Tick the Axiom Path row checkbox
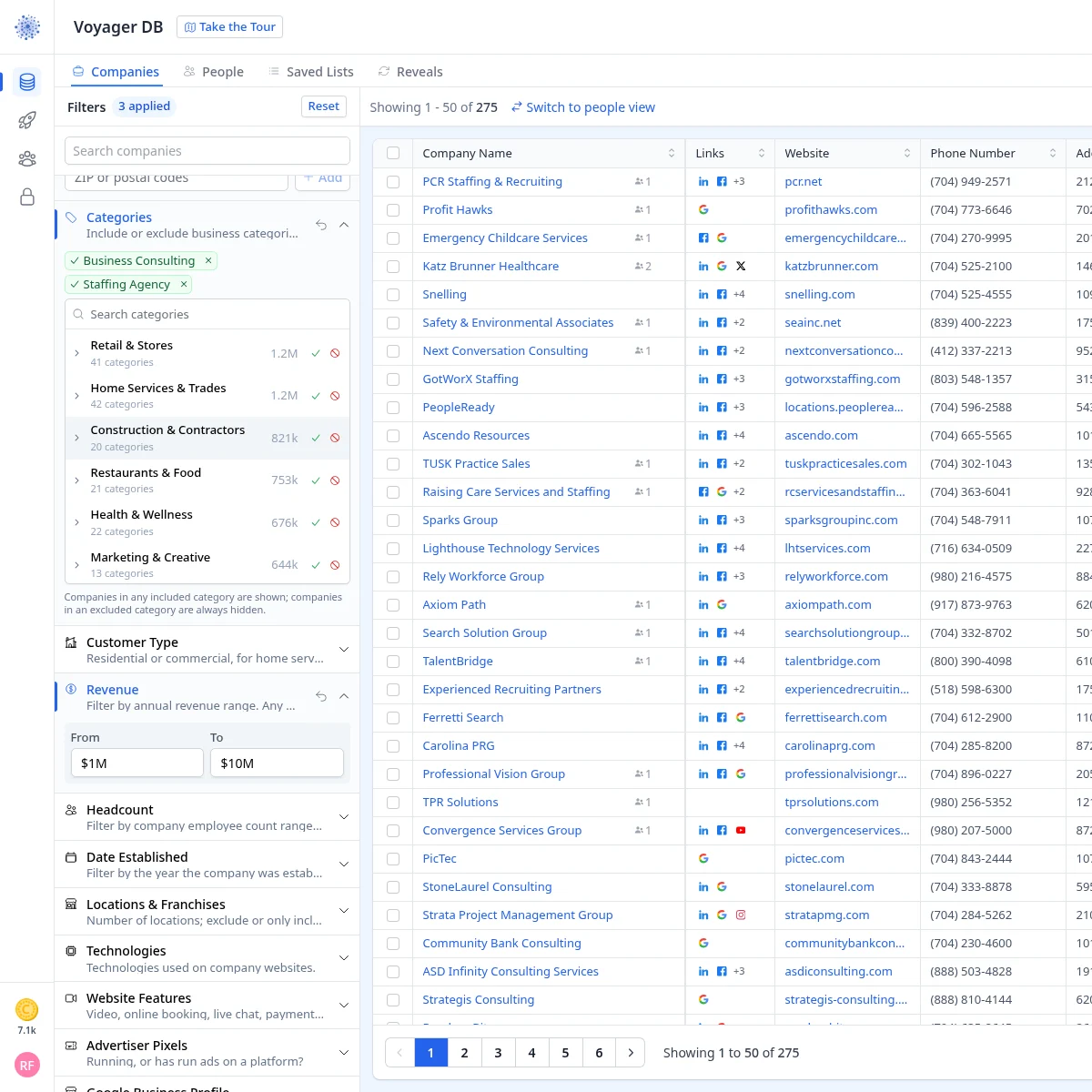1092x1092 pixels. tap(393, 605)
